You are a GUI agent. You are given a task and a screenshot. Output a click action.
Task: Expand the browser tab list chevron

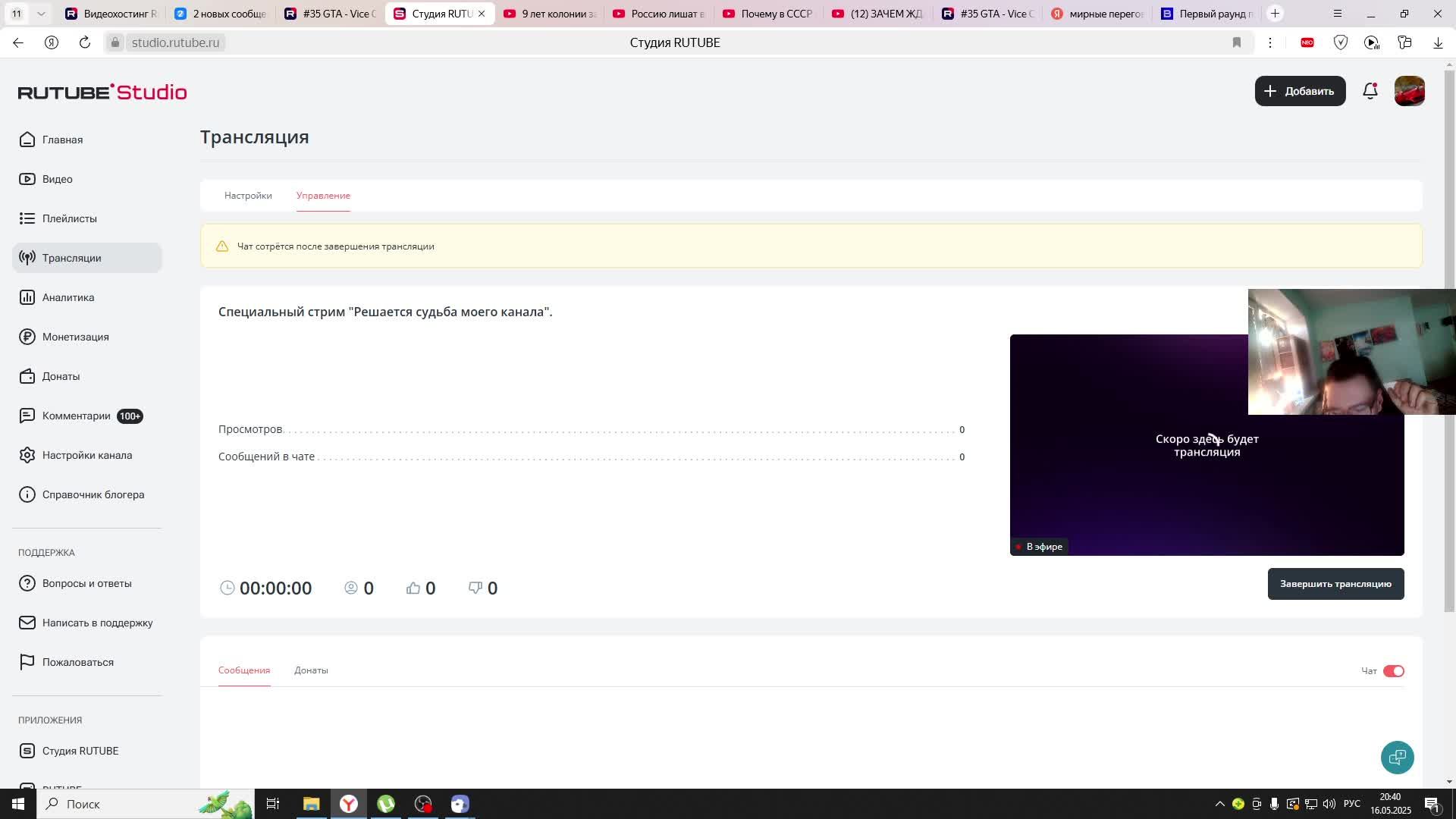[x=41, y=14]
